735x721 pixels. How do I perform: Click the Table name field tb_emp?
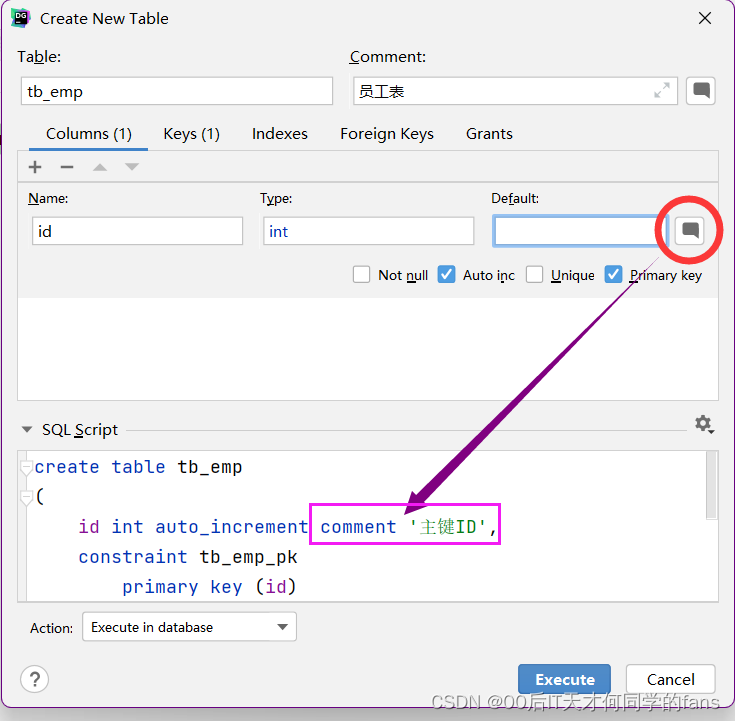click(177, 91)
